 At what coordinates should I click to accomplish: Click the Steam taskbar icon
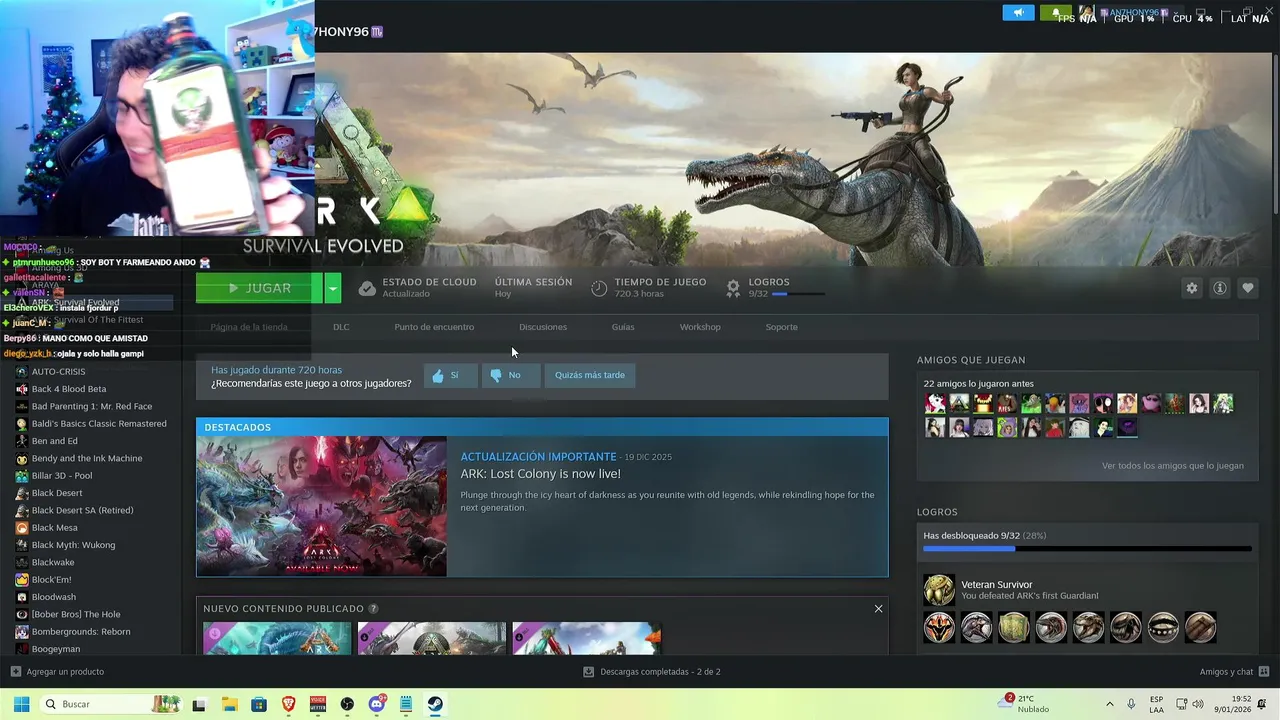tap(436, 704)
